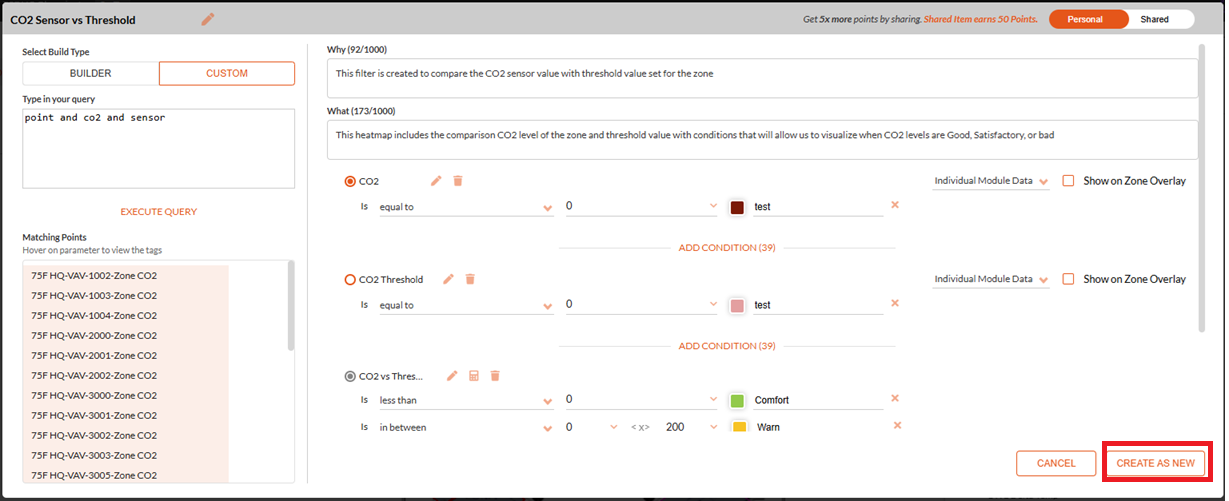
Task: Click the pencil icon next to CO2 parameter
Action: (436, 181)
